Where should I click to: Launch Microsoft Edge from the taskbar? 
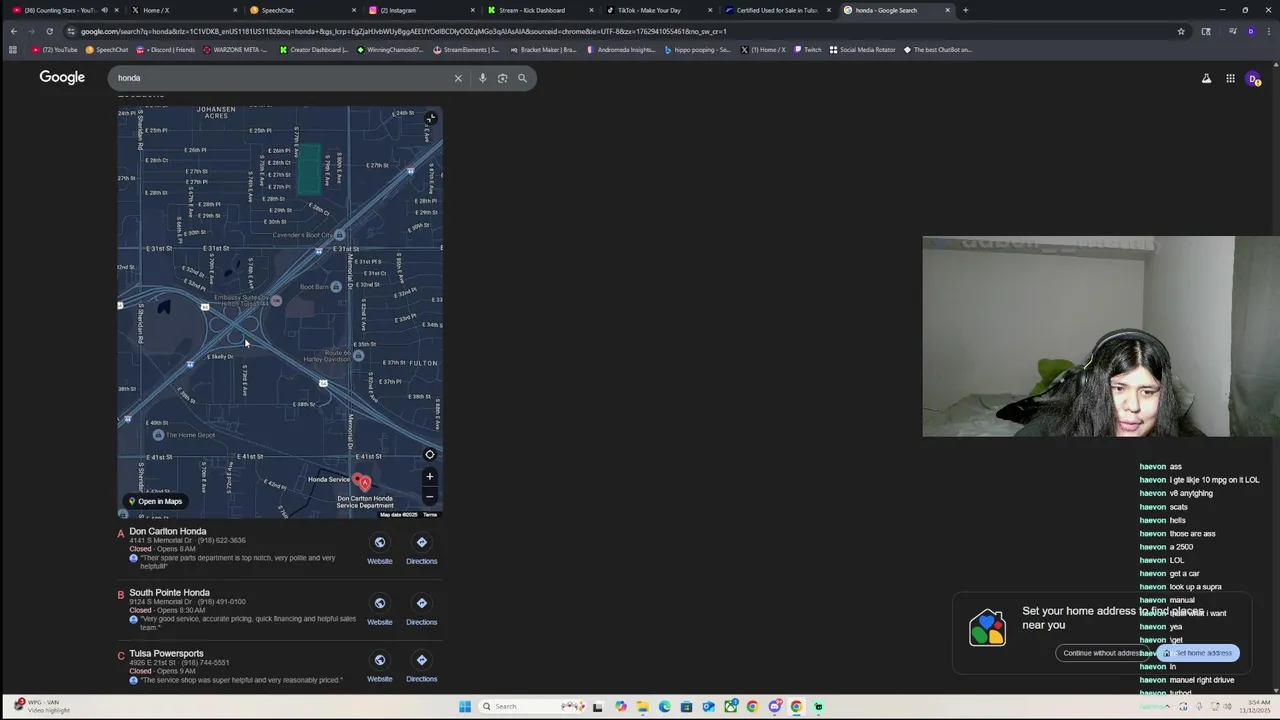pyautogui.click(x=665, y=706)
